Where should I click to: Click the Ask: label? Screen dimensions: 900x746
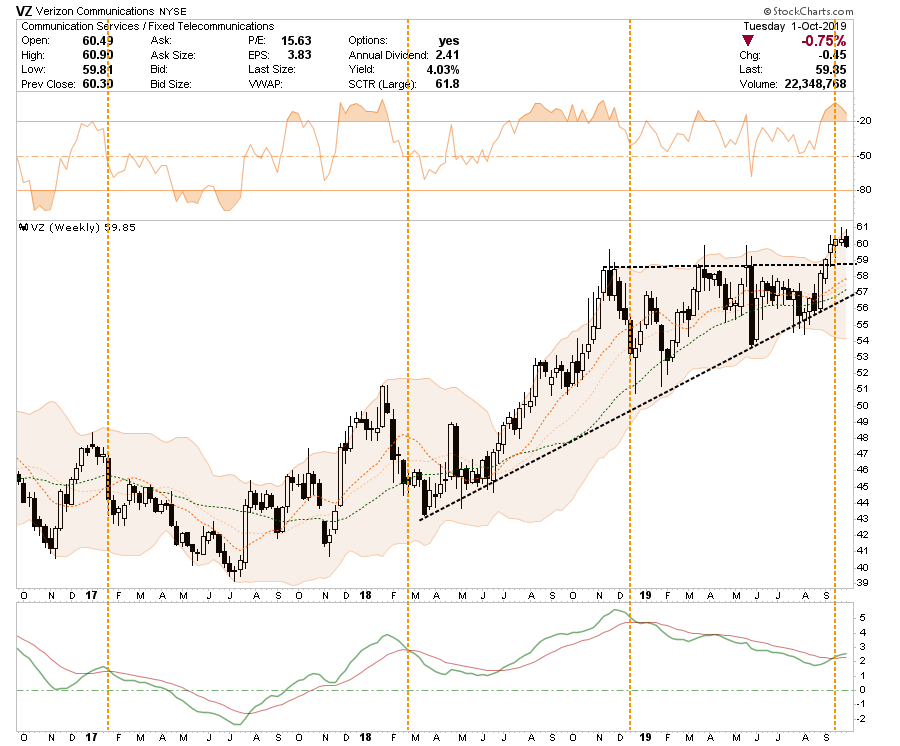click(161, 41)
